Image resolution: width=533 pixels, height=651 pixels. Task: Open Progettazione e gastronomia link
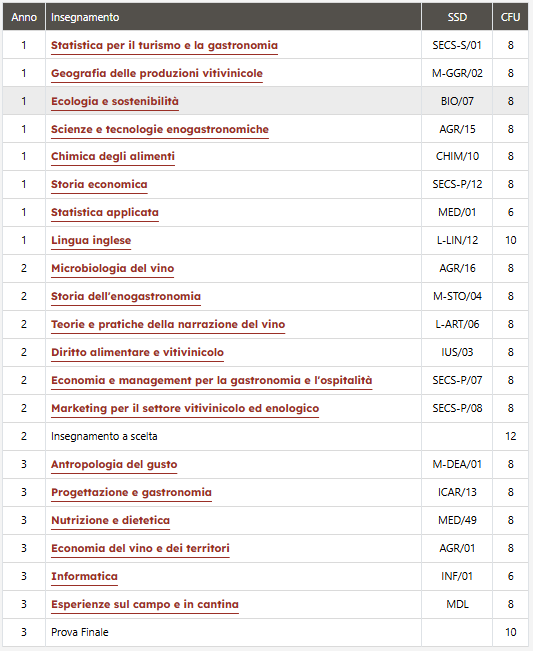point(131,492)
